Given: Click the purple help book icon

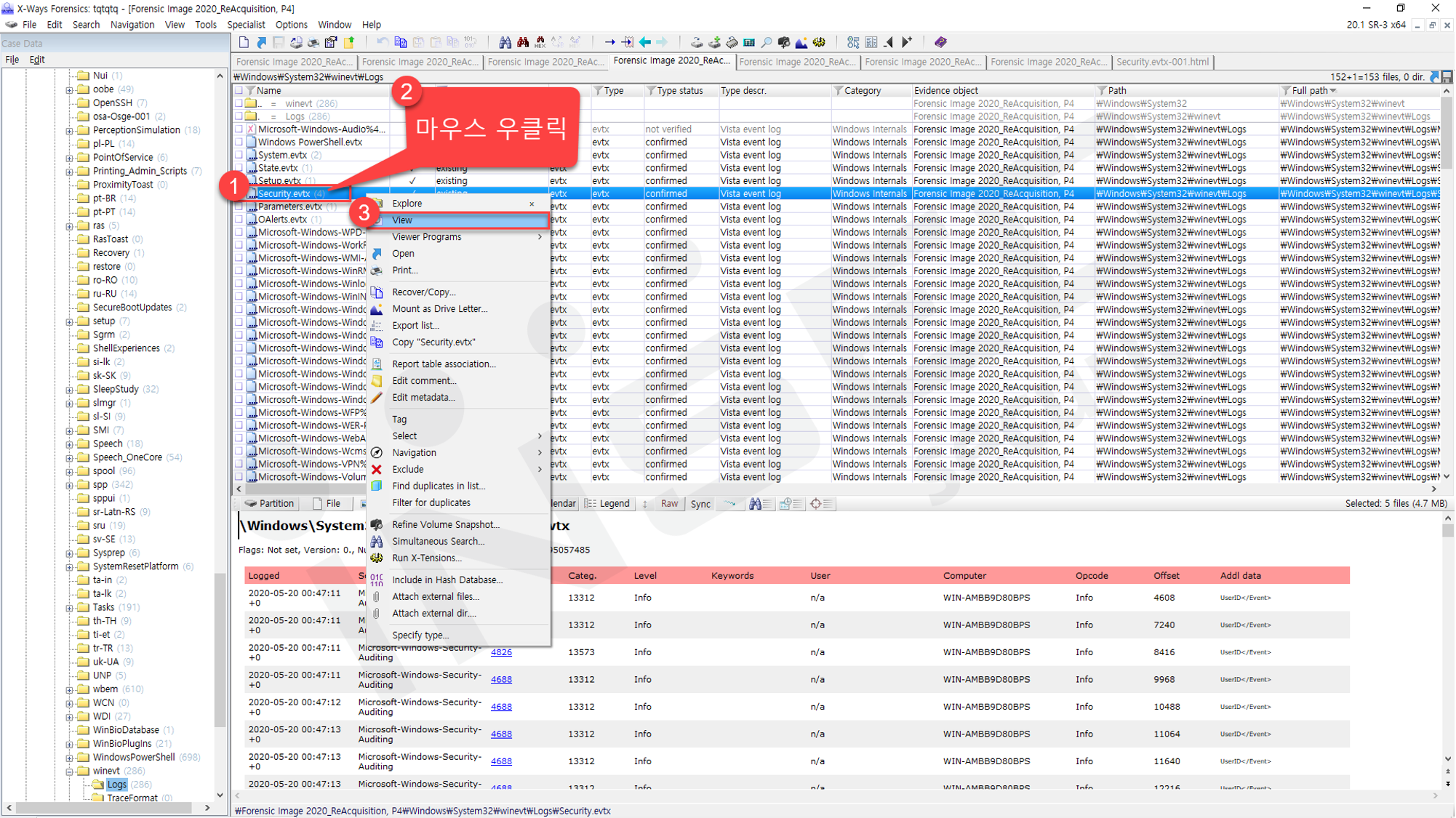Looking at the screenshot, I should coord(940,42).
